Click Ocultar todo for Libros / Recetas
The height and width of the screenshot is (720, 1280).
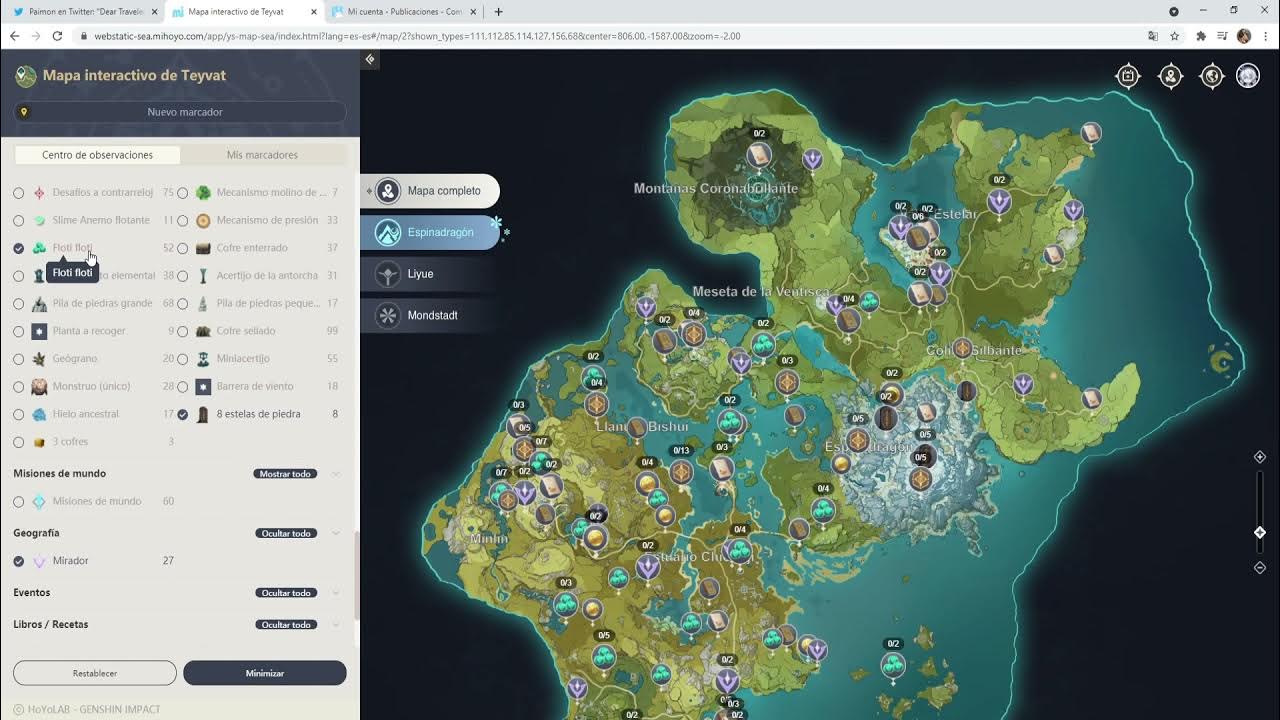pyautogui.click(x=286, y=625)
